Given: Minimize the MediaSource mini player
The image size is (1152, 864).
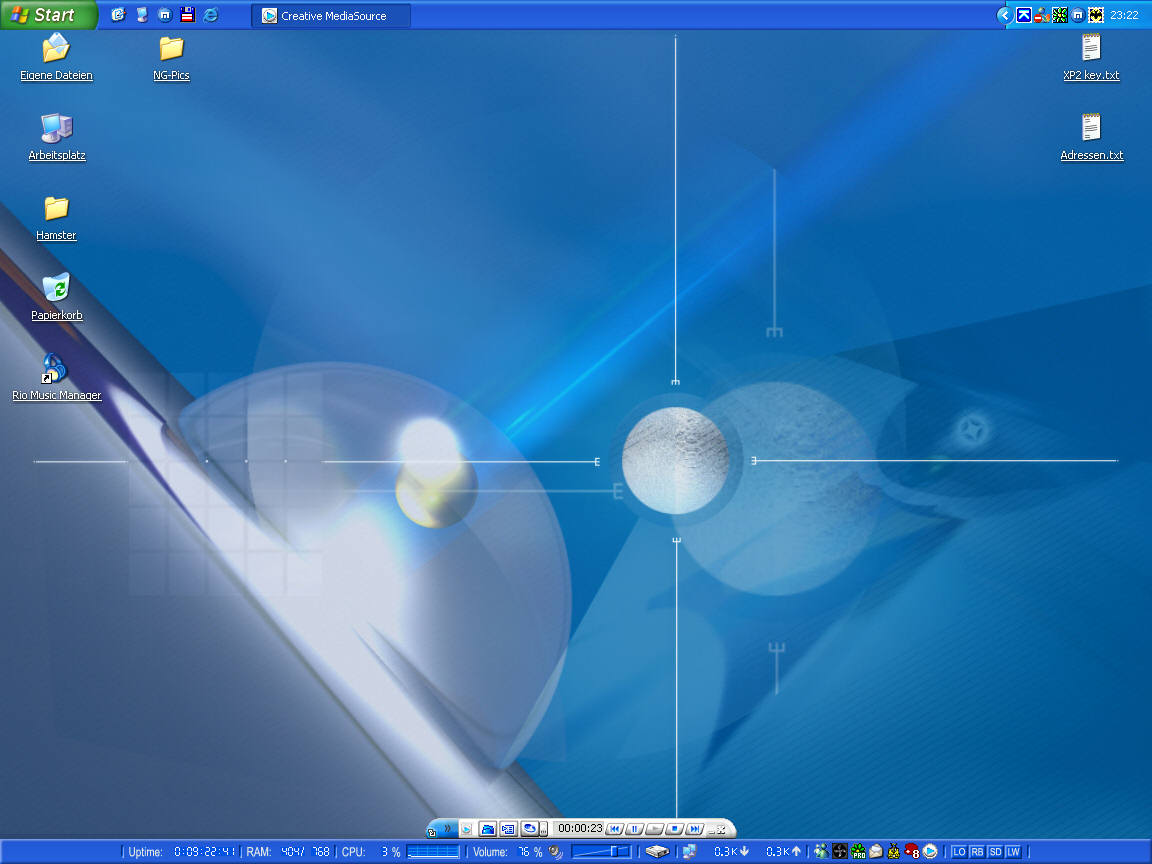Looking at the screenshot, I should [x=711, y=830].
